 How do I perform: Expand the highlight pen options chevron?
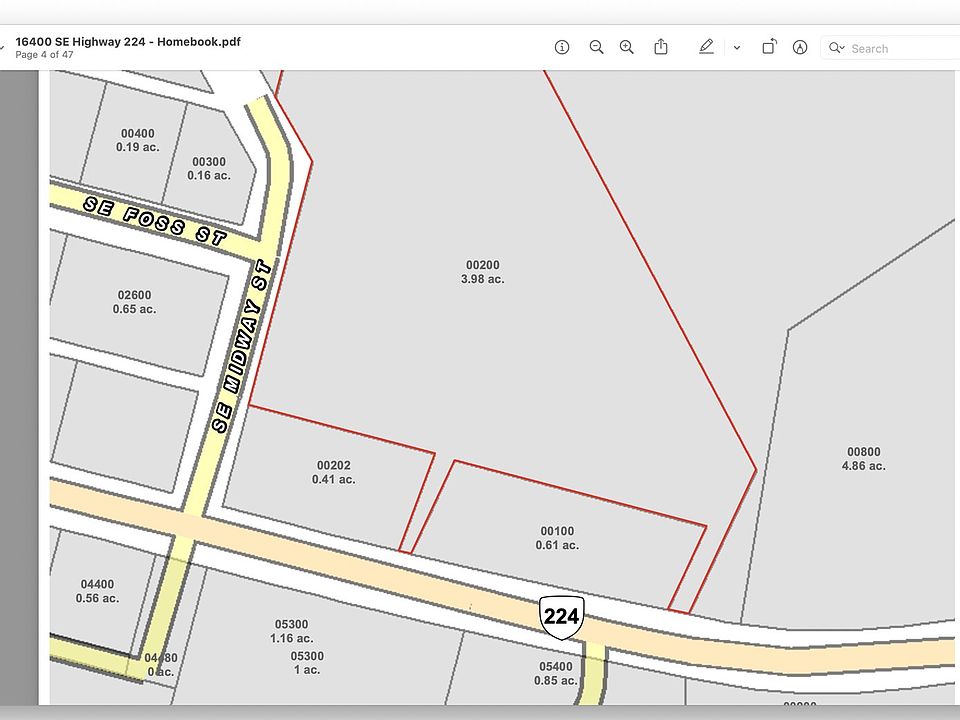pos(737,48)
